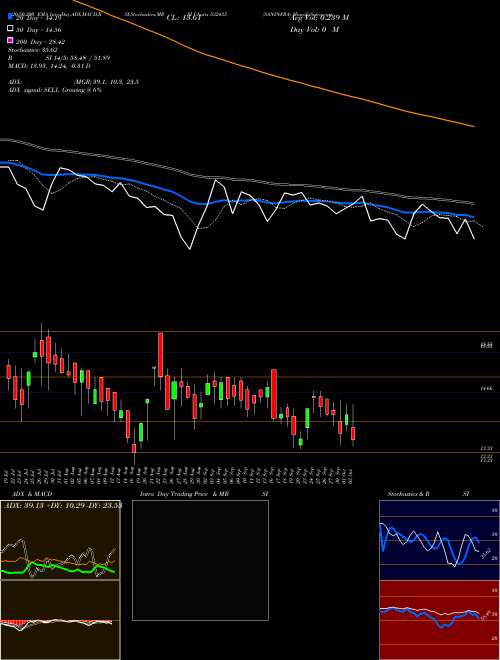Click the Stochastics & RSI panel title
Image resolution: width=500 pixels, height=660 pixels.
(428, 494)
